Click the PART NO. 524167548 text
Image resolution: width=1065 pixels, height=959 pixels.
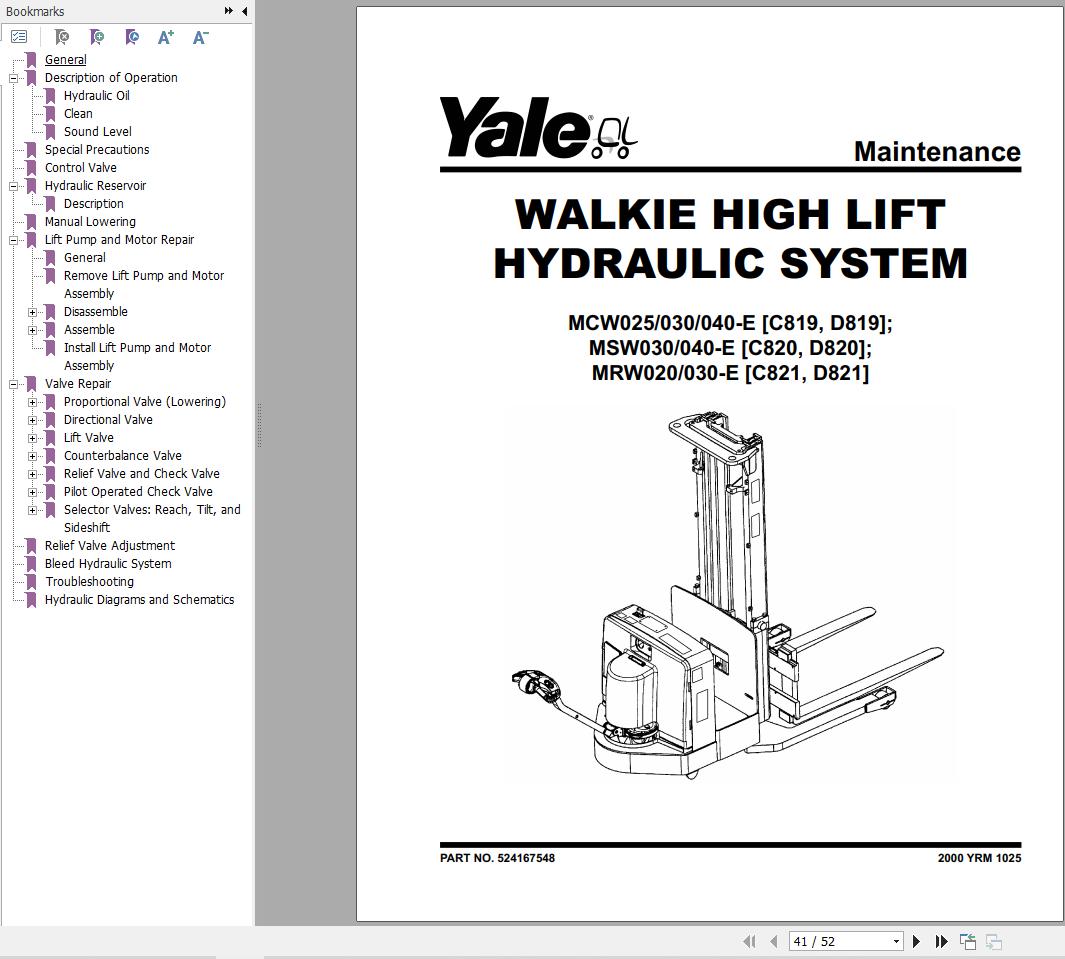497,858
